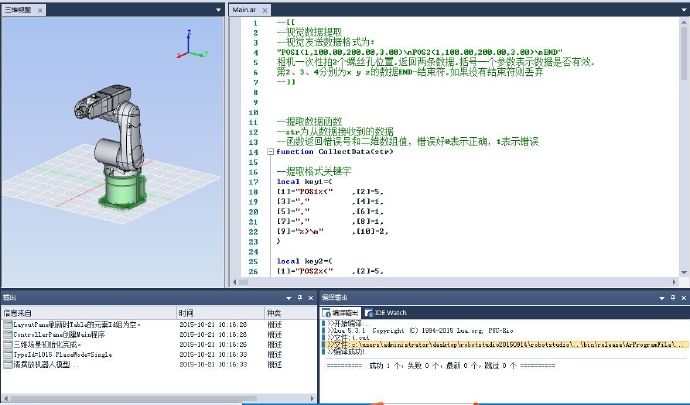This screenshot has width=690, height=405.
Task: Open the output panel options dropdown arrow
Action: click(x=287, y=298)
